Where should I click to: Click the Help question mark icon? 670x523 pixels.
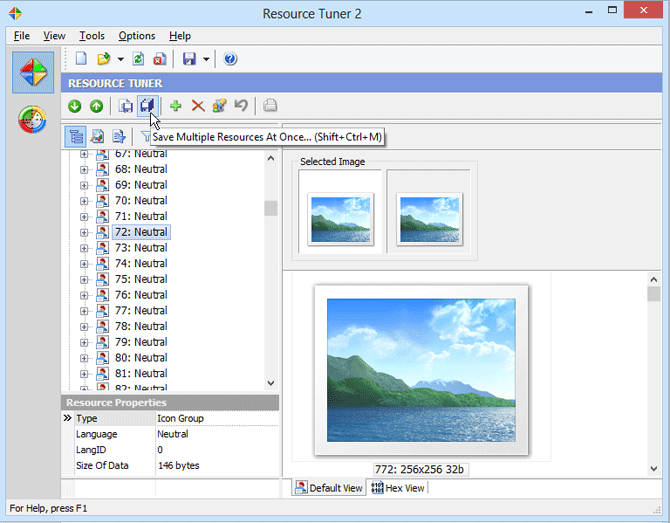coord(230,59)
